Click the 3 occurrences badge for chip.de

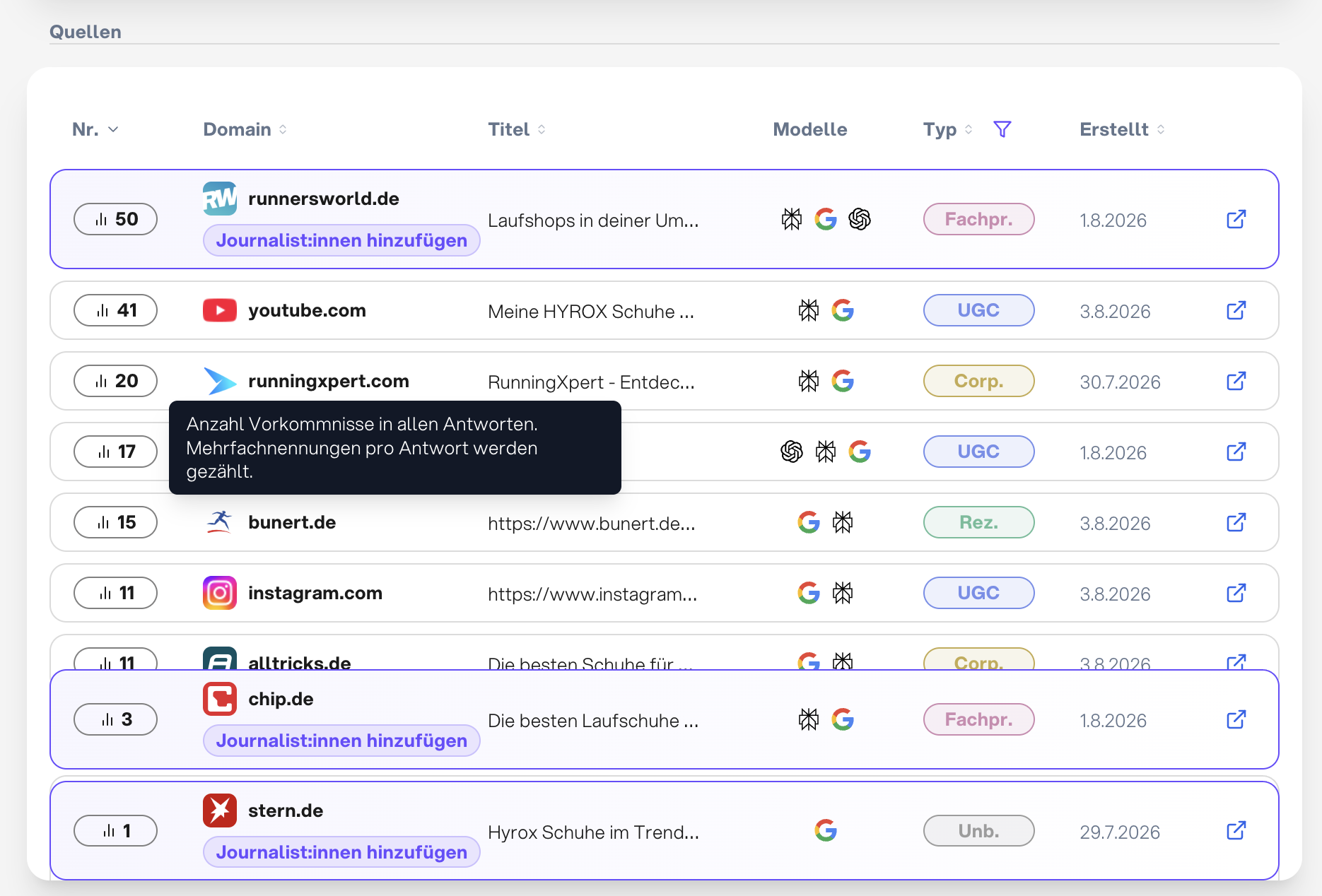pos(115,719)
